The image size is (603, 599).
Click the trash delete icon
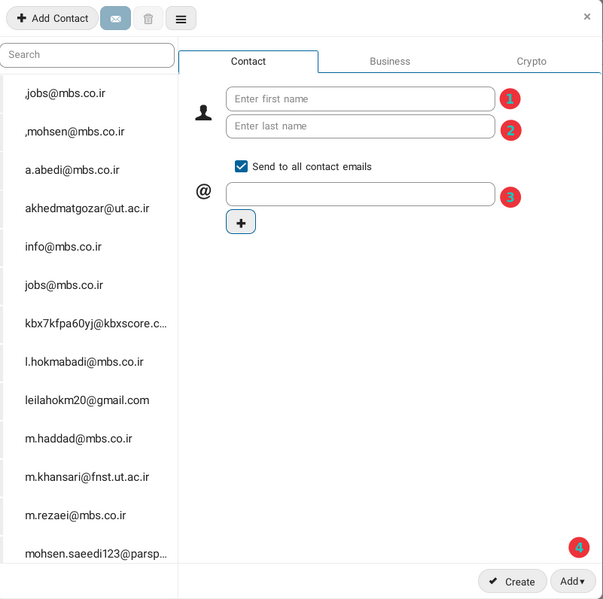[x=148, y=18]
